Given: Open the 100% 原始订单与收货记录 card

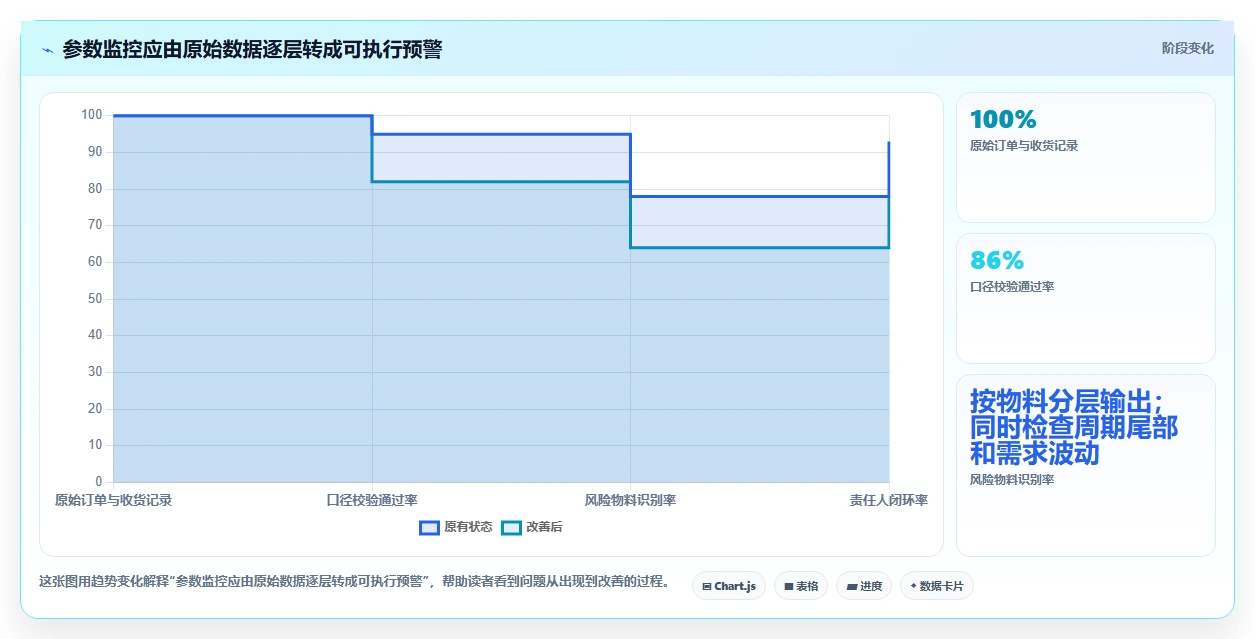Looking at the screenshot, I should 1086,157.
